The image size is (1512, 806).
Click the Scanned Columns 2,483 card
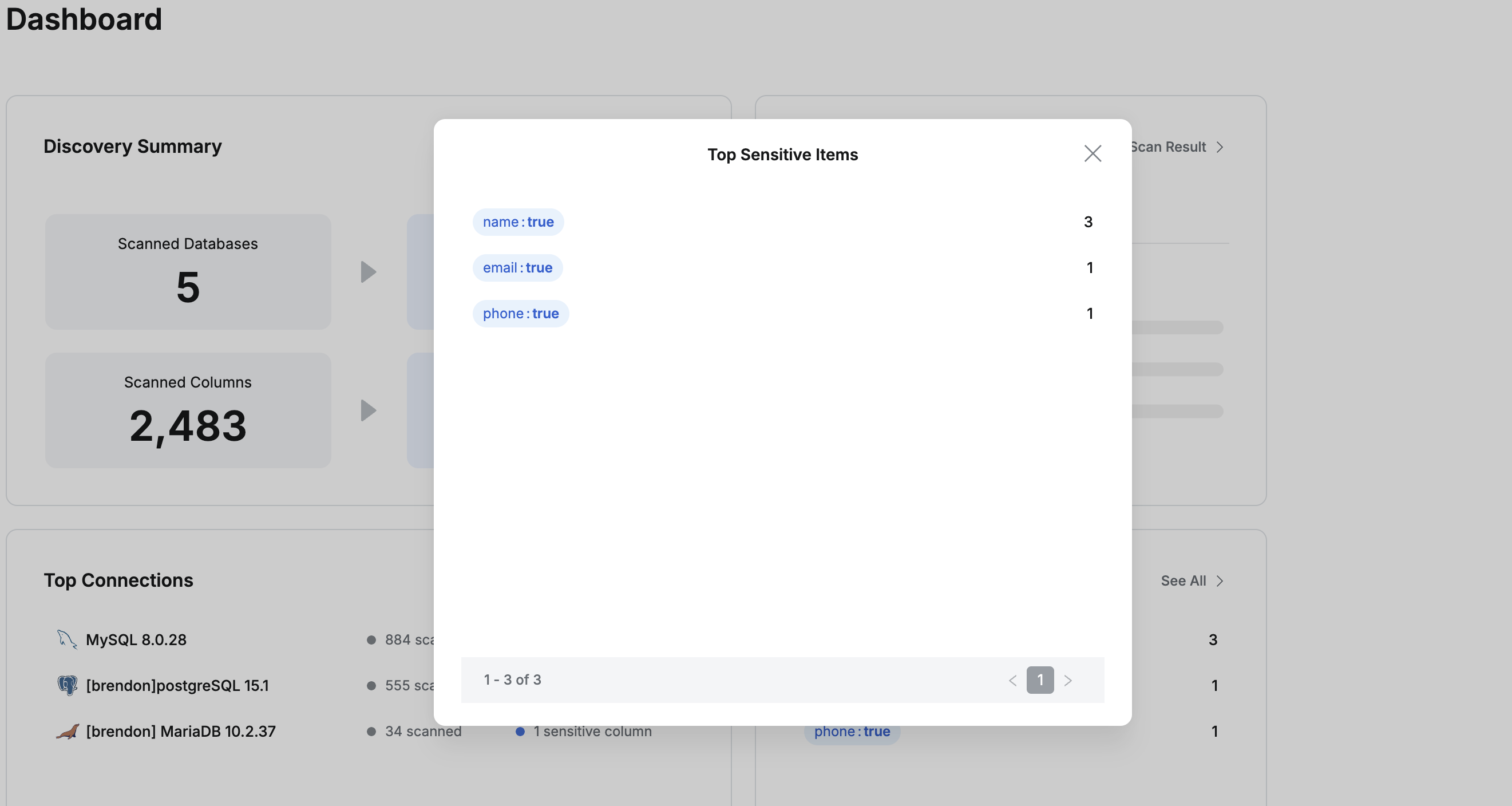[x=188, y=410]
